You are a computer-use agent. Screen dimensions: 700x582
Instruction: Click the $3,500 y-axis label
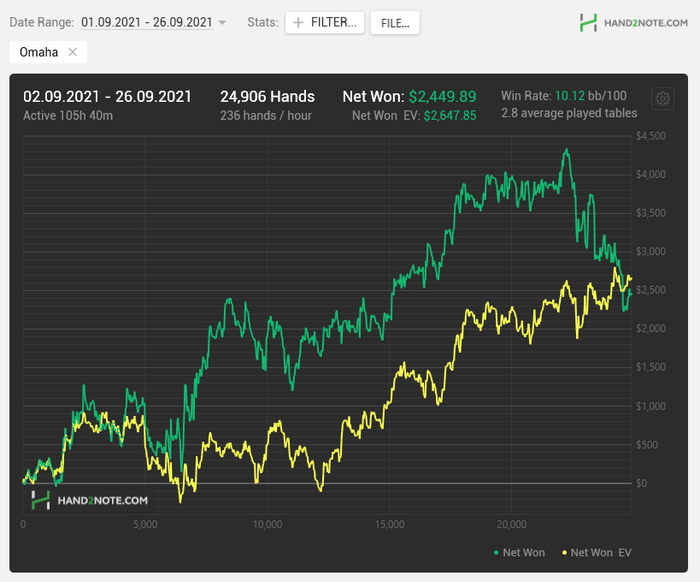[650, 212]
